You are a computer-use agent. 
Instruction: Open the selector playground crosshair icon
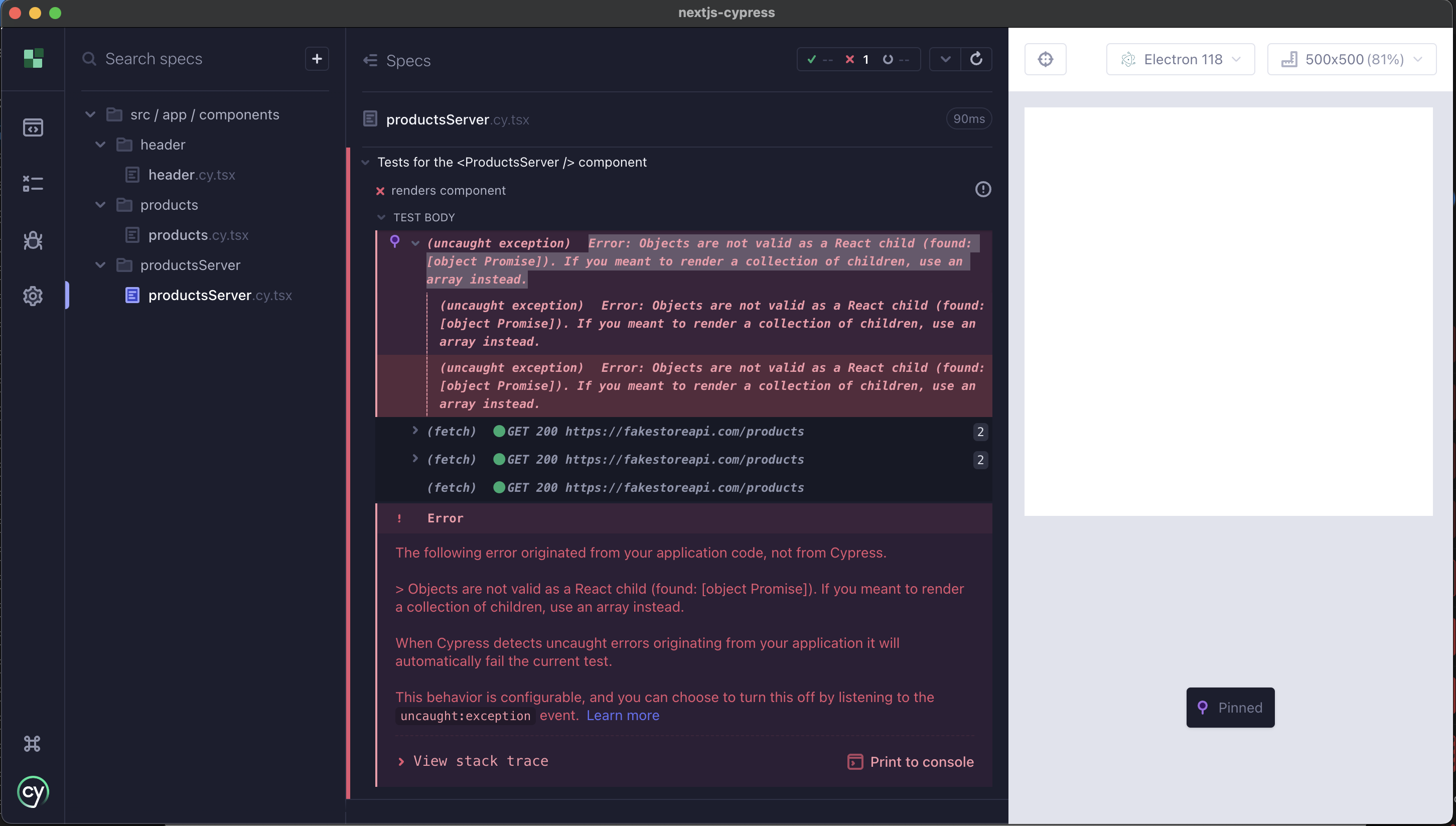(1046, 59)
